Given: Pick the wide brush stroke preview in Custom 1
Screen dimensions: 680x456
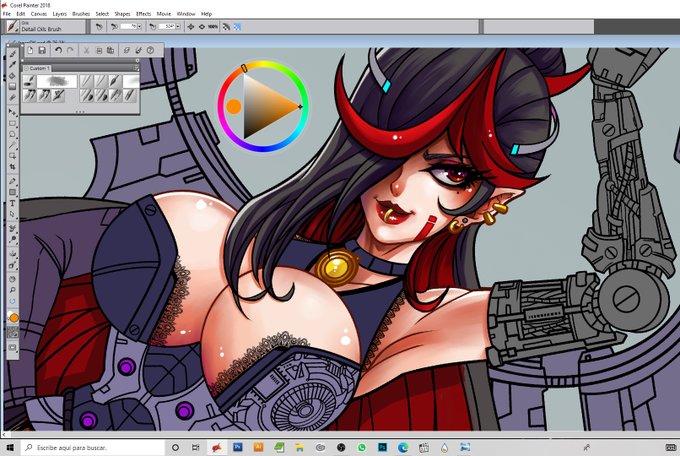Looking at the screenshot, I should [57, 81].
